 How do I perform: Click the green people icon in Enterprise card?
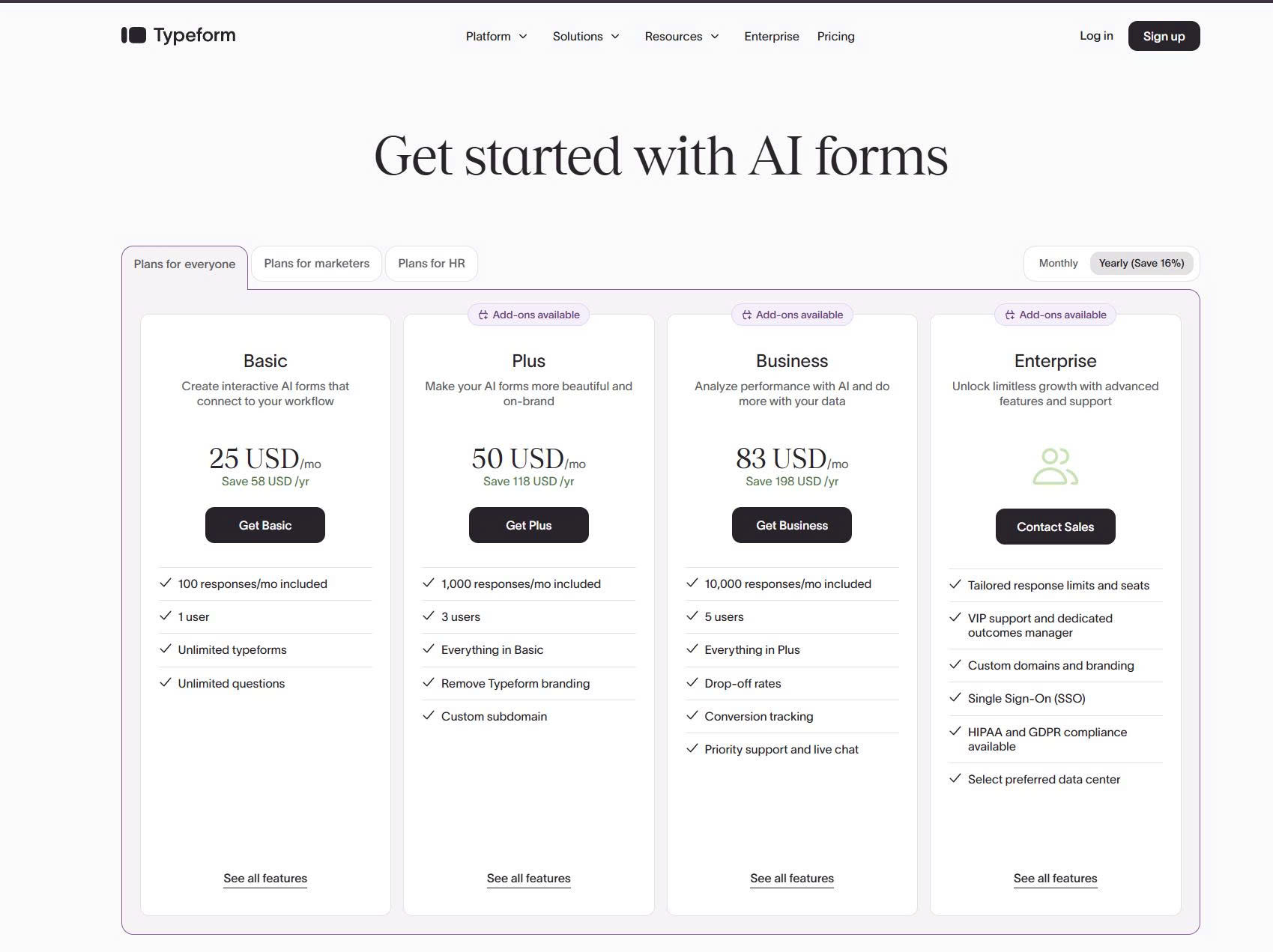[1055, 466]
